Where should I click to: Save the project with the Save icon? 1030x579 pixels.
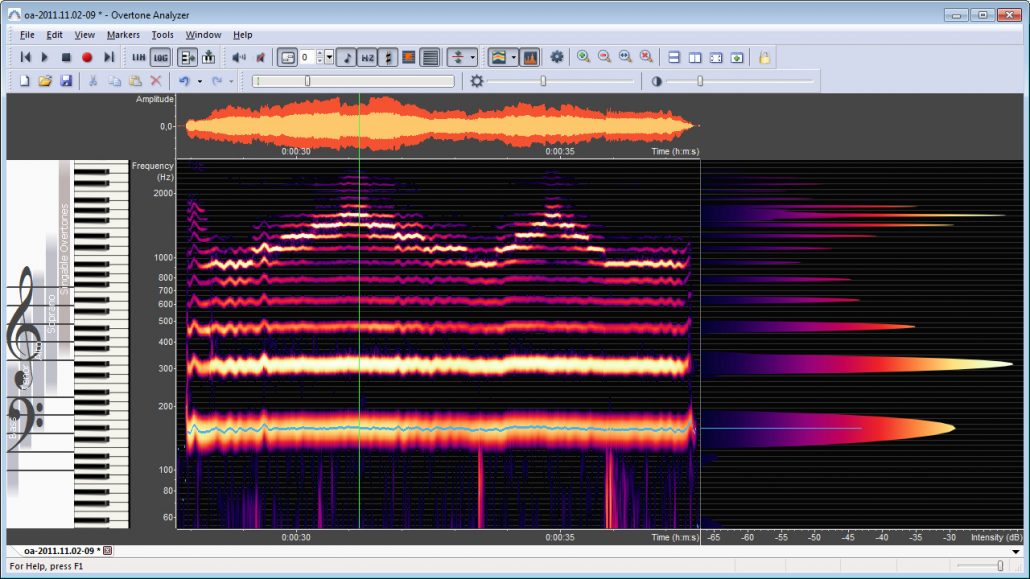64,80
